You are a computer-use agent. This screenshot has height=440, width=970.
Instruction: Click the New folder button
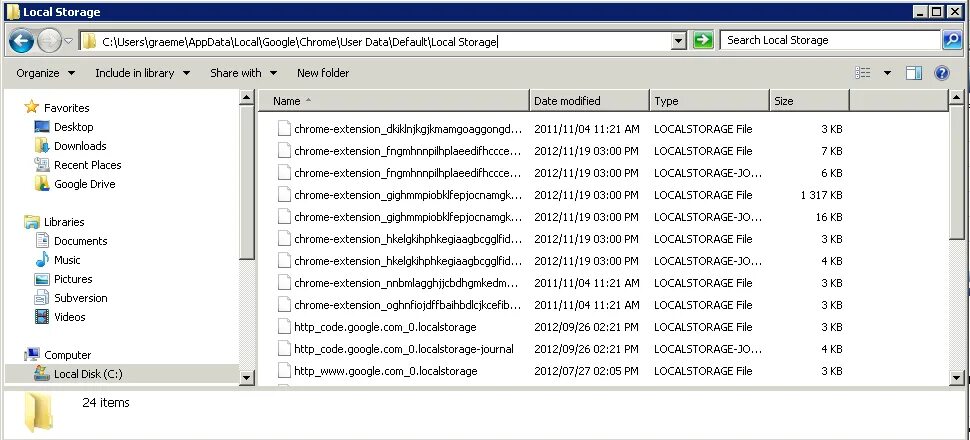[x=323, y=73]
